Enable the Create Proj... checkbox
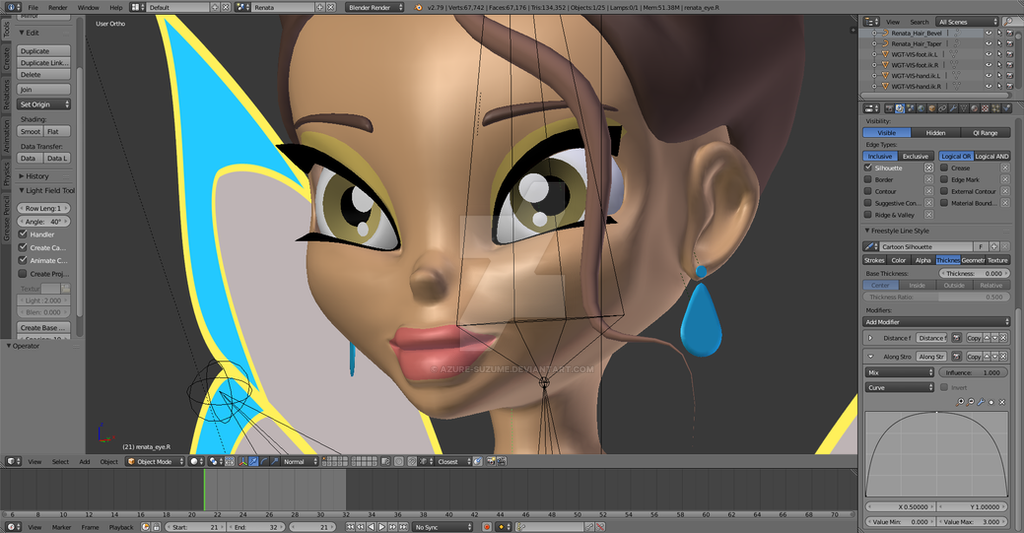This screenshot has height=533, width=1024. pos(23,274)
